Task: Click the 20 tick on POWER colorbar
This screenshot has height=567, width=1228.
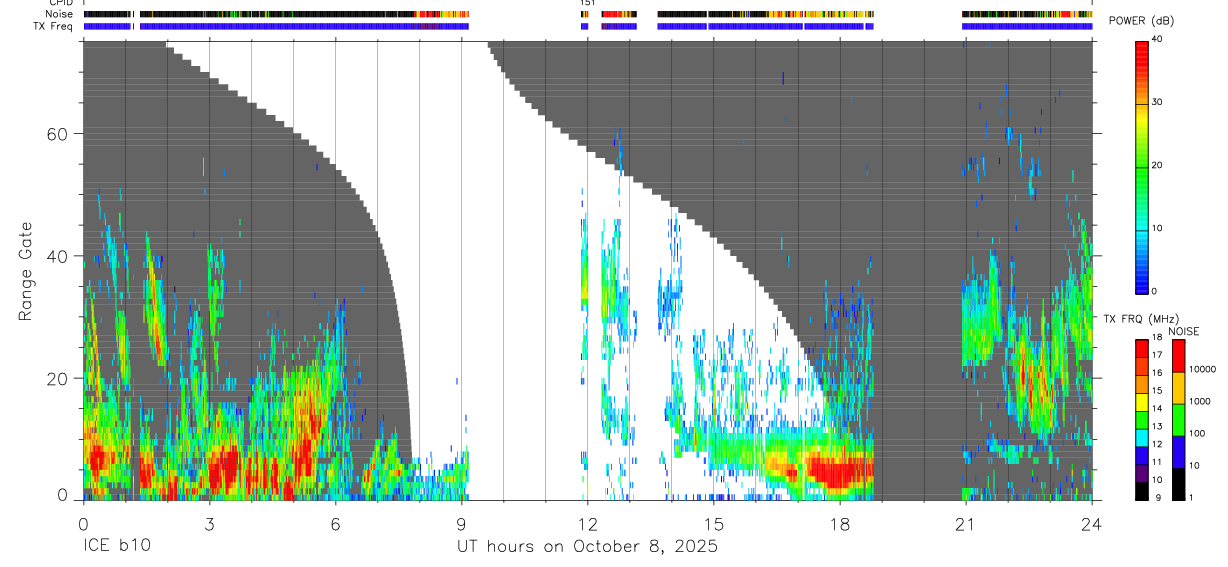Action: [1157, 165]
